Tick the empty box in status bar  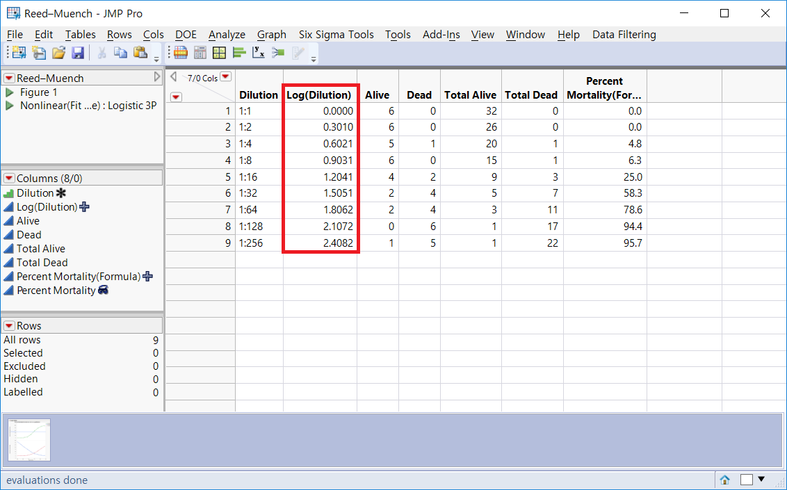(x=747, y=480)
